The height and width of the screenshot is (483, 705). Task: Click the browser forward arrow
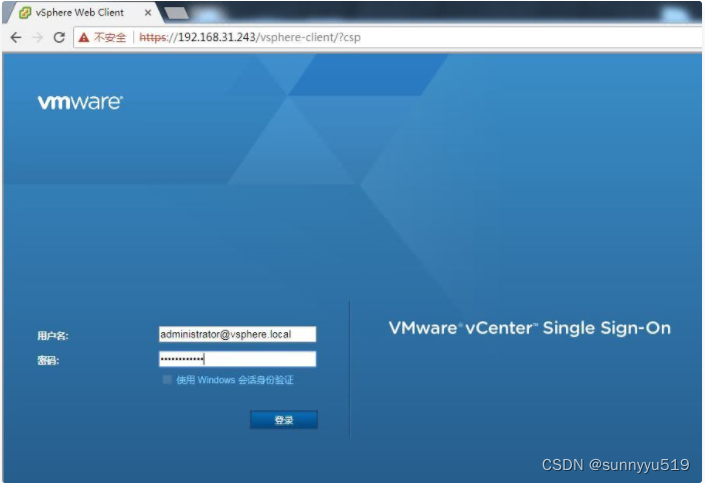[38, 37]
